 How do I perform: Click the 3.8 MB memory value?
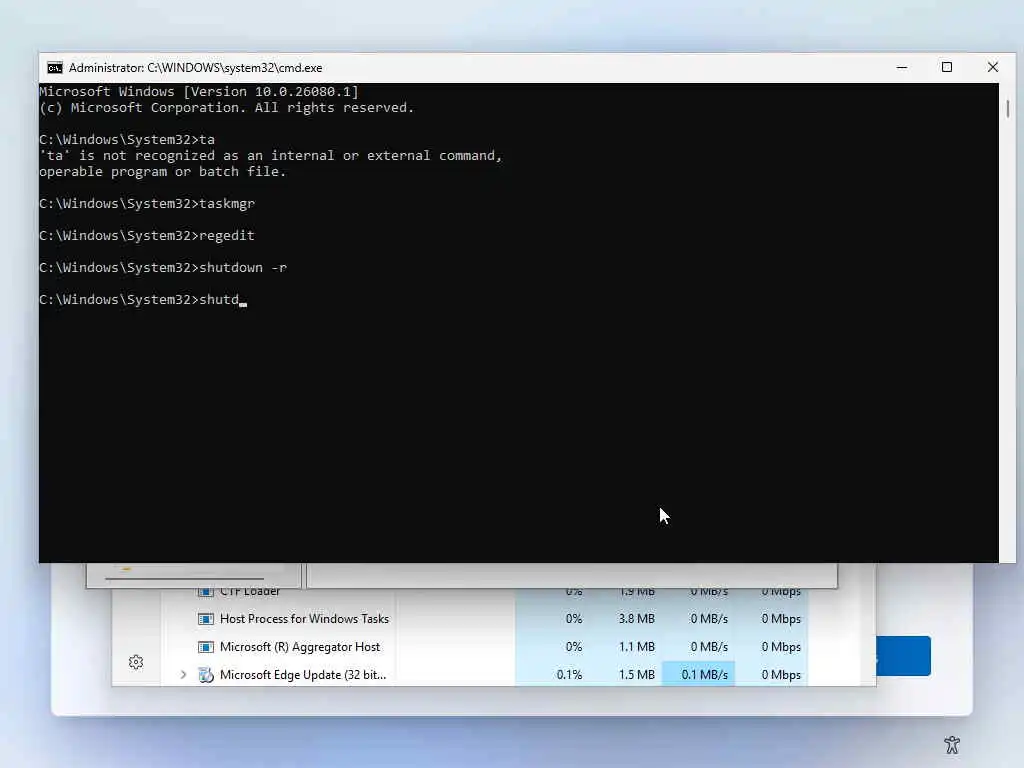(x=636, y=618)
